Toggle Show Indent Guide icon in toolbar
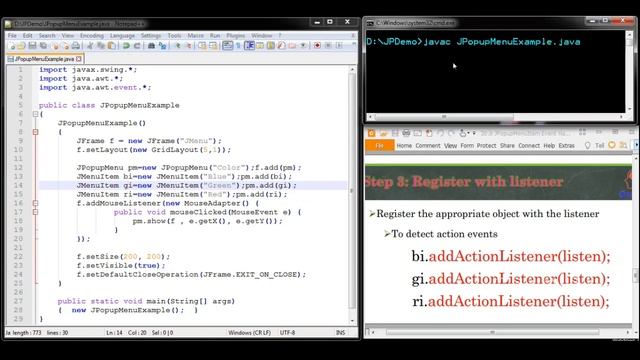Viewport: 640px width, 360px height. pos(250,46)
